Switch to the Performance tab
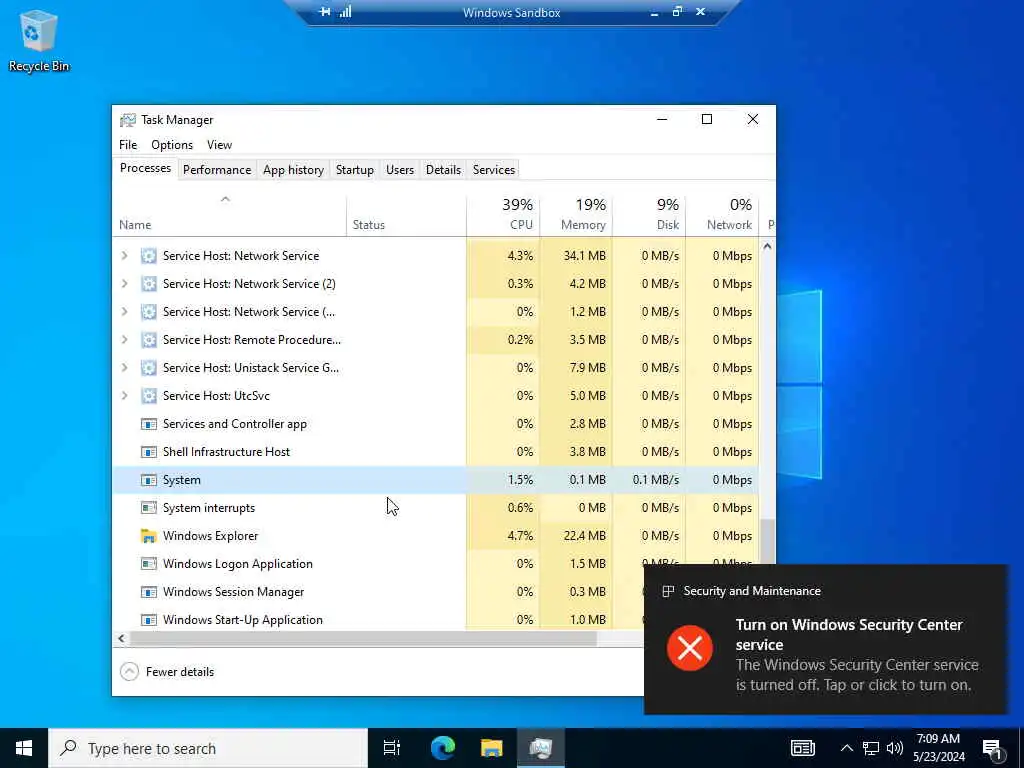 tap(217, 170)
